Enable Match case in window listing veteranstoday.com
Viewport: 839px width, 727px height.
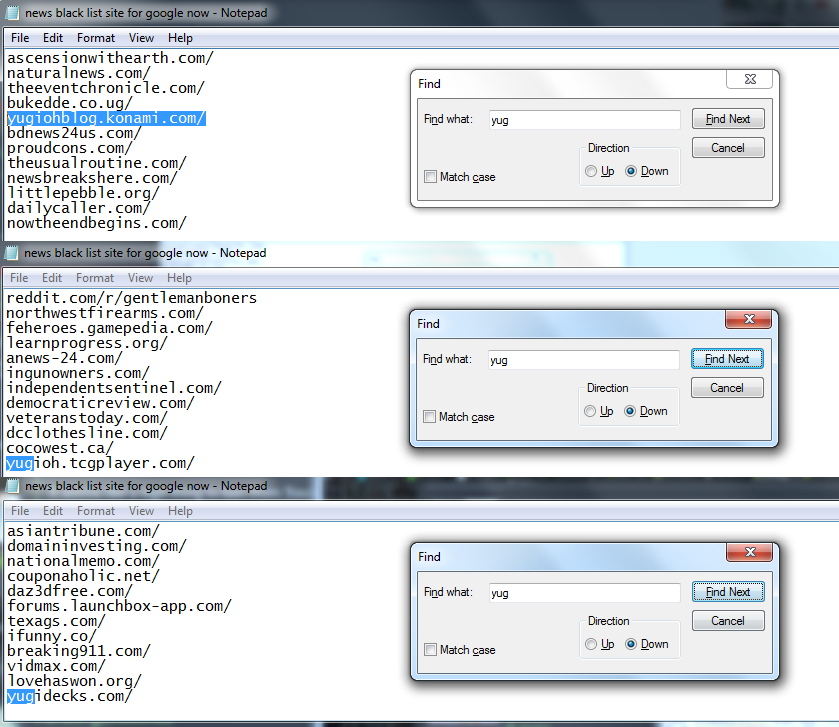tap(429, 417)
